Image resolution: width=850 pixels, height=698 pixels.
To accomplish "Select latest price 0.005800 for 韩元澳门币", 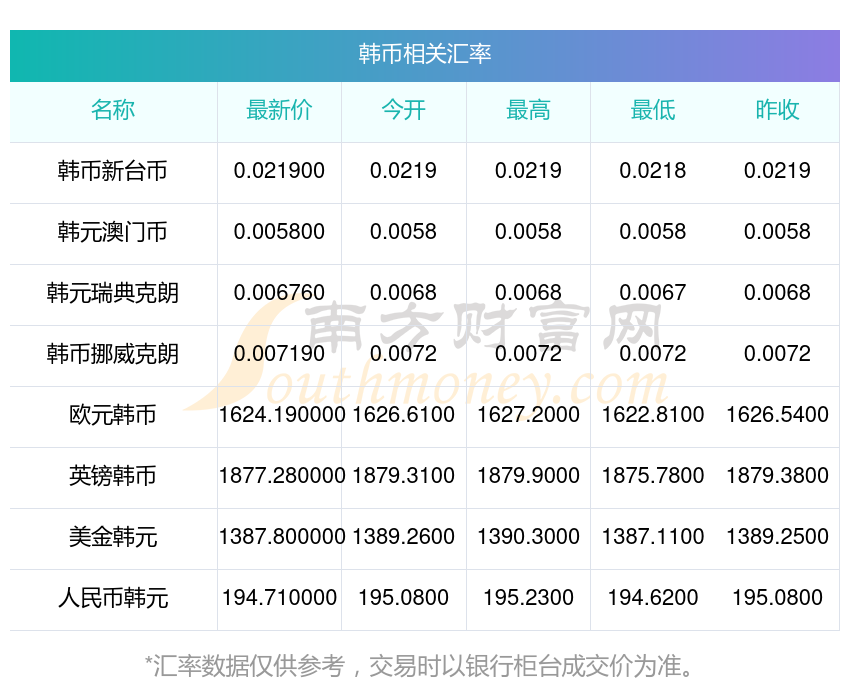I will click(x=279, y=232).
